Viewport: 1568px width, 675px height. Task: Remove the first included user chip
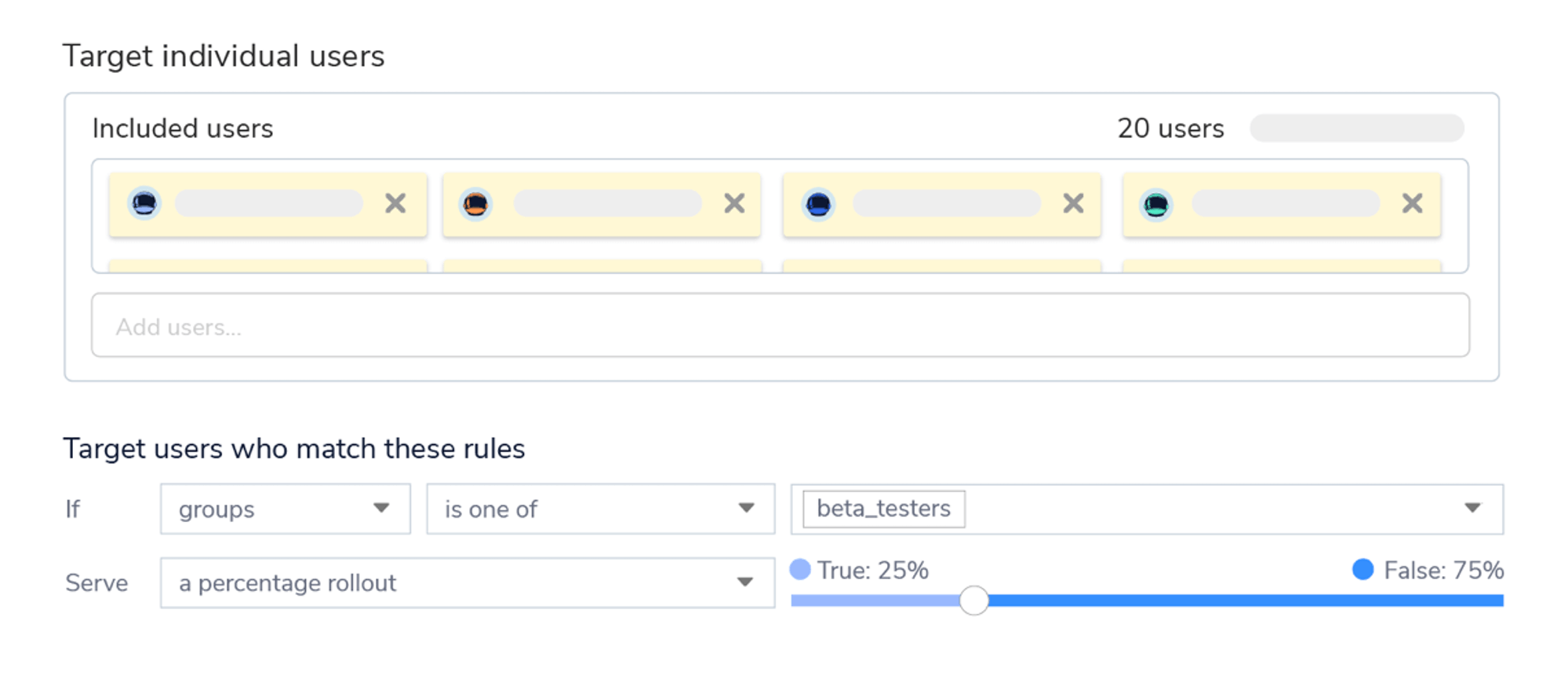tap(395, 204)
